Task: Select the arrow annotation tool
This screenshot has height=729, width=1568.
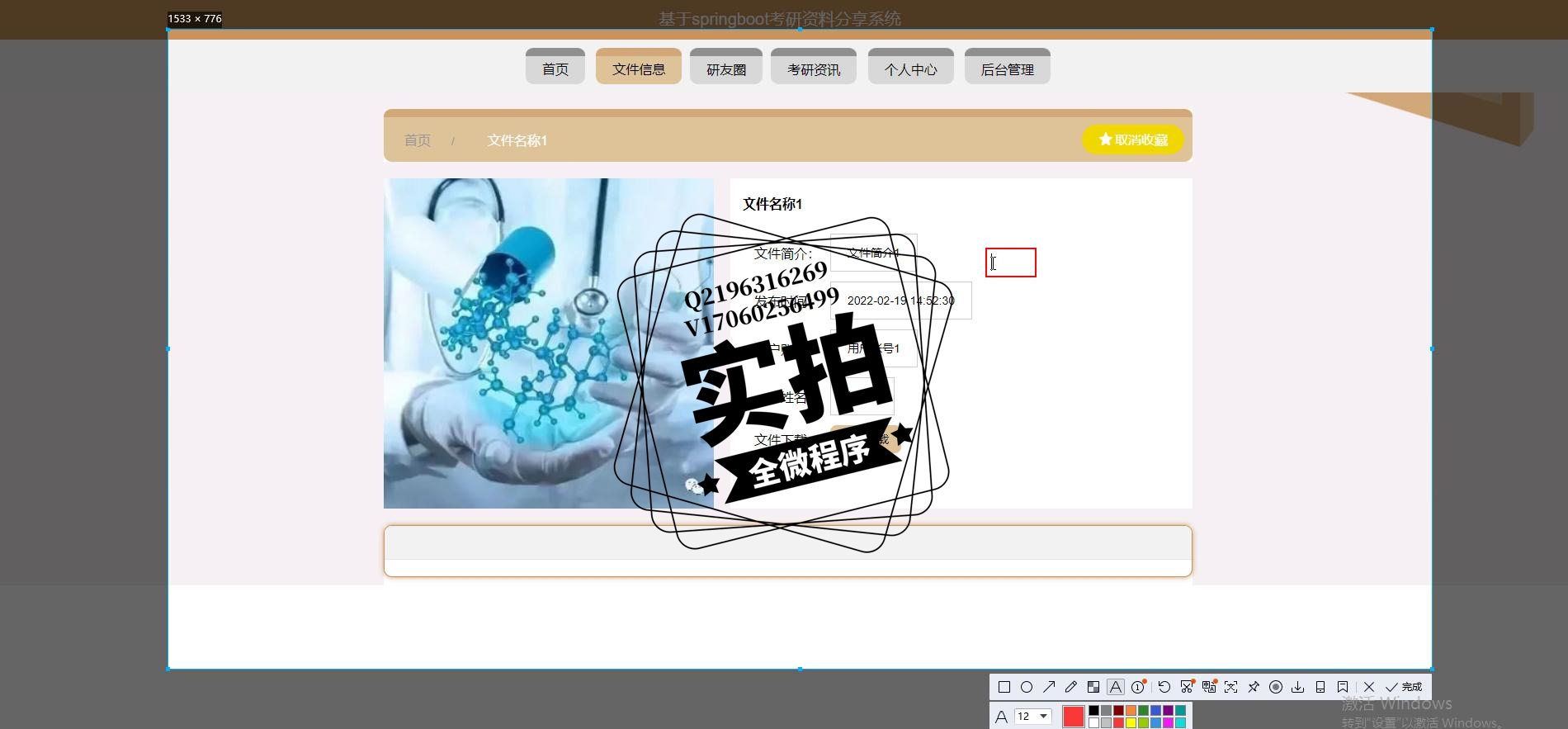Action: [x=1049, y=687]
